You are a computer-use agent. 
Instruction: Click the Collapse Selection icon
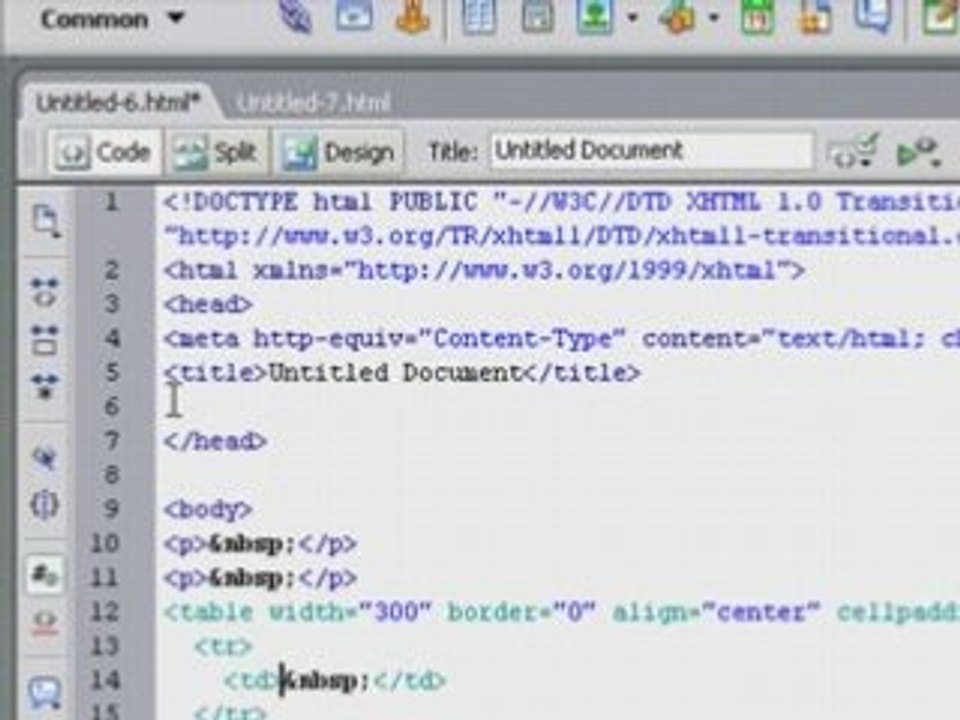pos(44,339)
